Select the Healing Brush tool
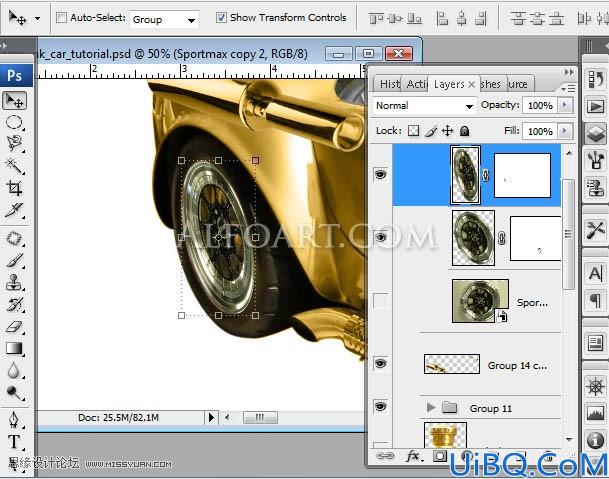 coord(14,239)
